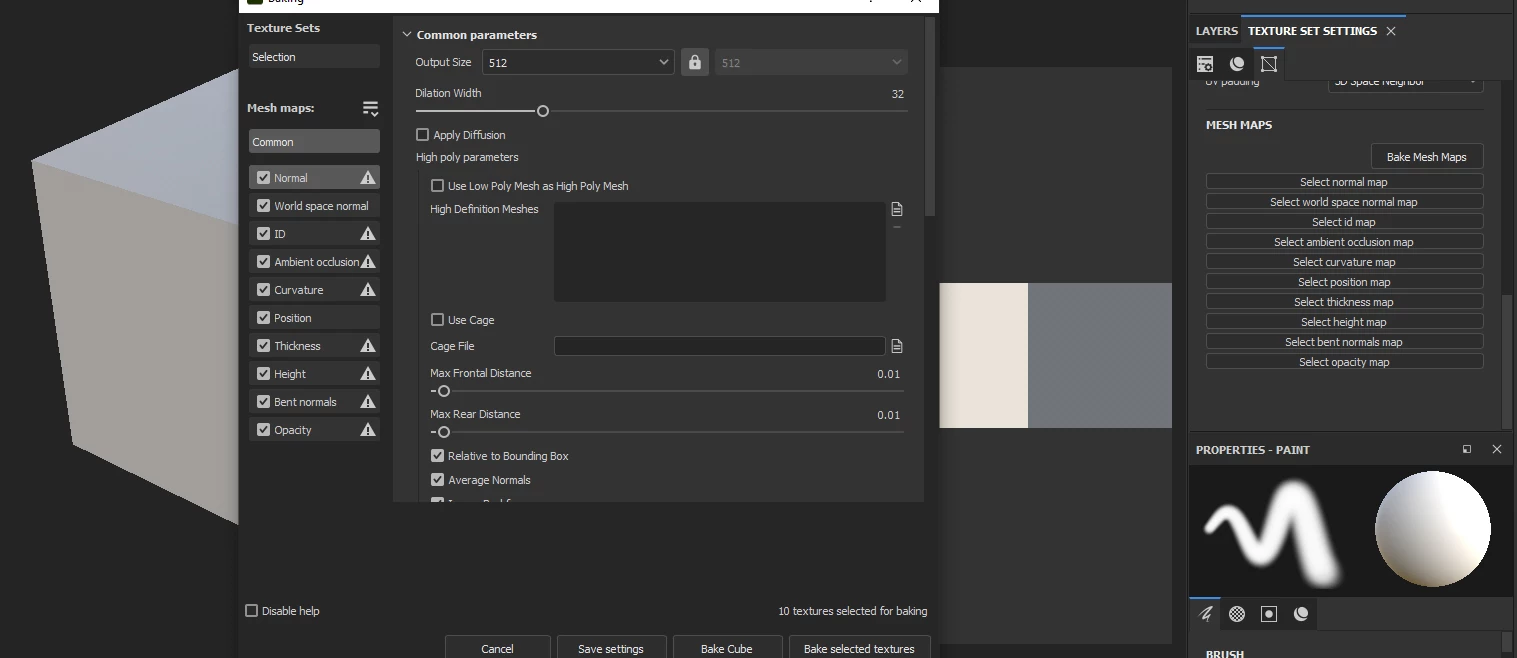Click the warning icon next to Opacity

tap(368, 430)
